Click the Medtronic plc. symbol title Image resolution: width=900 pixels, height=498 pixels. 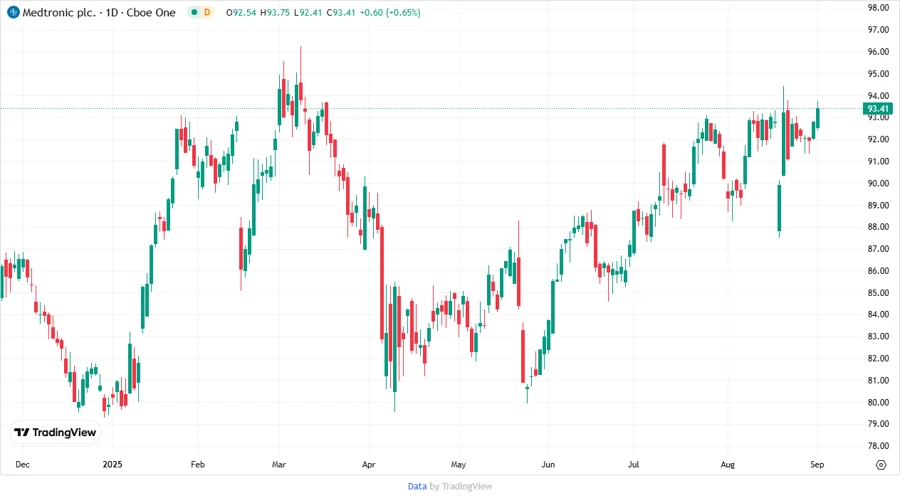[59, 13]
